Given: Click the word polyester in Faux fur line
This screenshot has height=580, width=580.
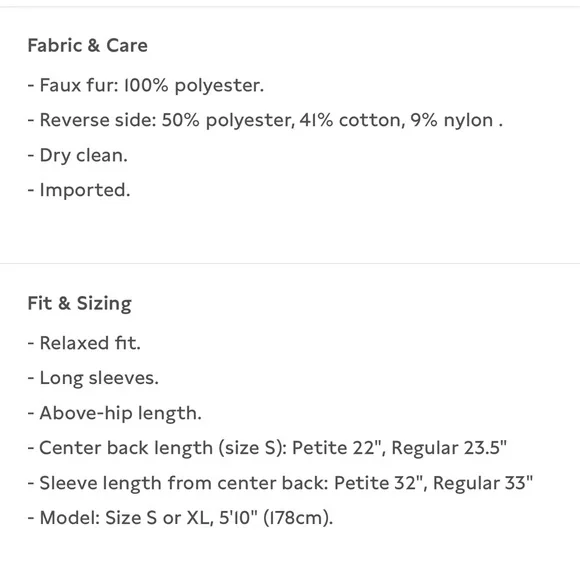Looking at the screenshot, I should coord(219,86).
